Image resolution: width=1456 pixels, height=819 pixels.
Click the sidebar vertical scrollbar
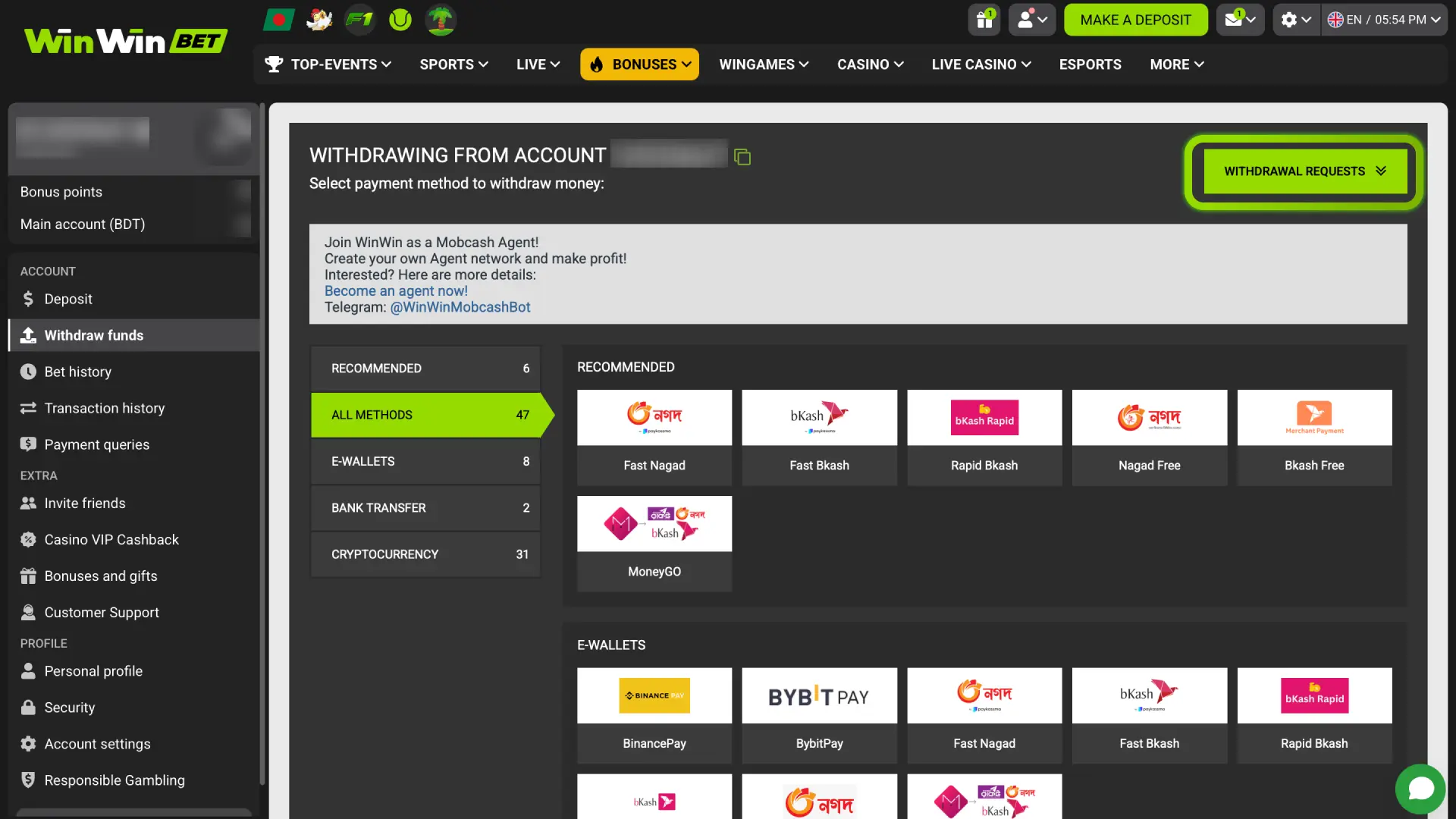pos(262,444)
